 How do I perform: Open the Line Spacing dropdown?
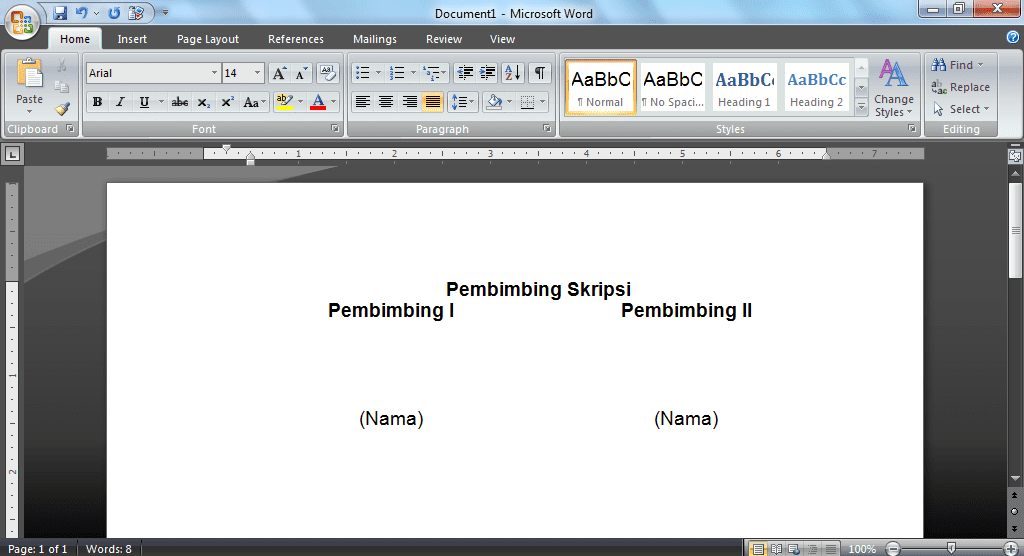point(463,102)
